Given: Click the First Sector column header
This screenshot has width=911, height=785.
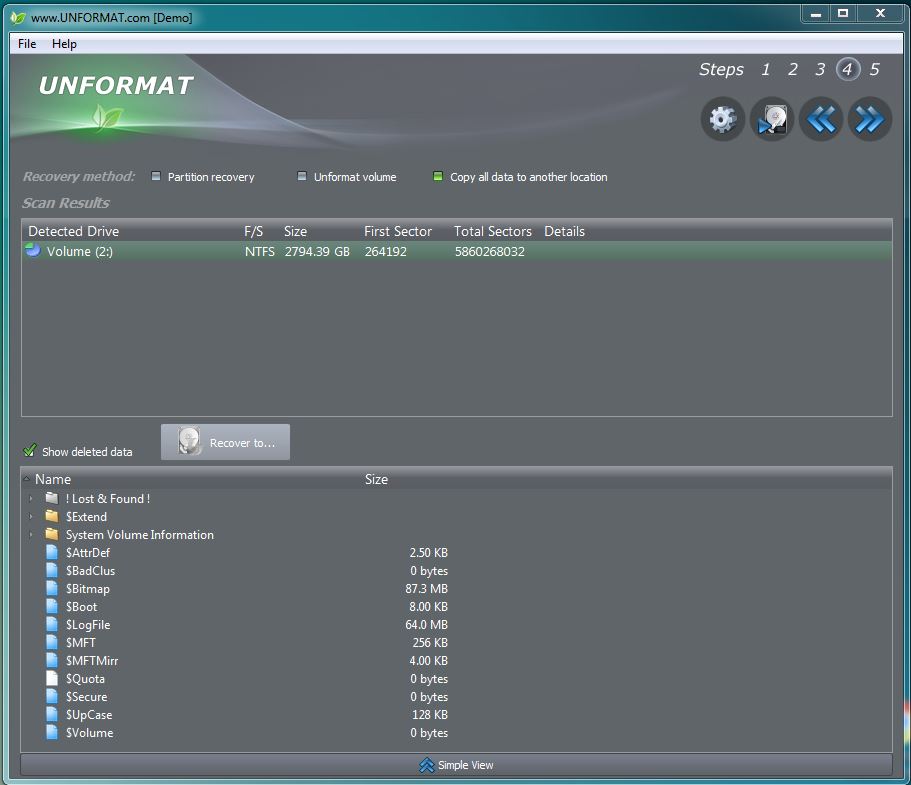Looking at the screenshot, I should 398,231.
